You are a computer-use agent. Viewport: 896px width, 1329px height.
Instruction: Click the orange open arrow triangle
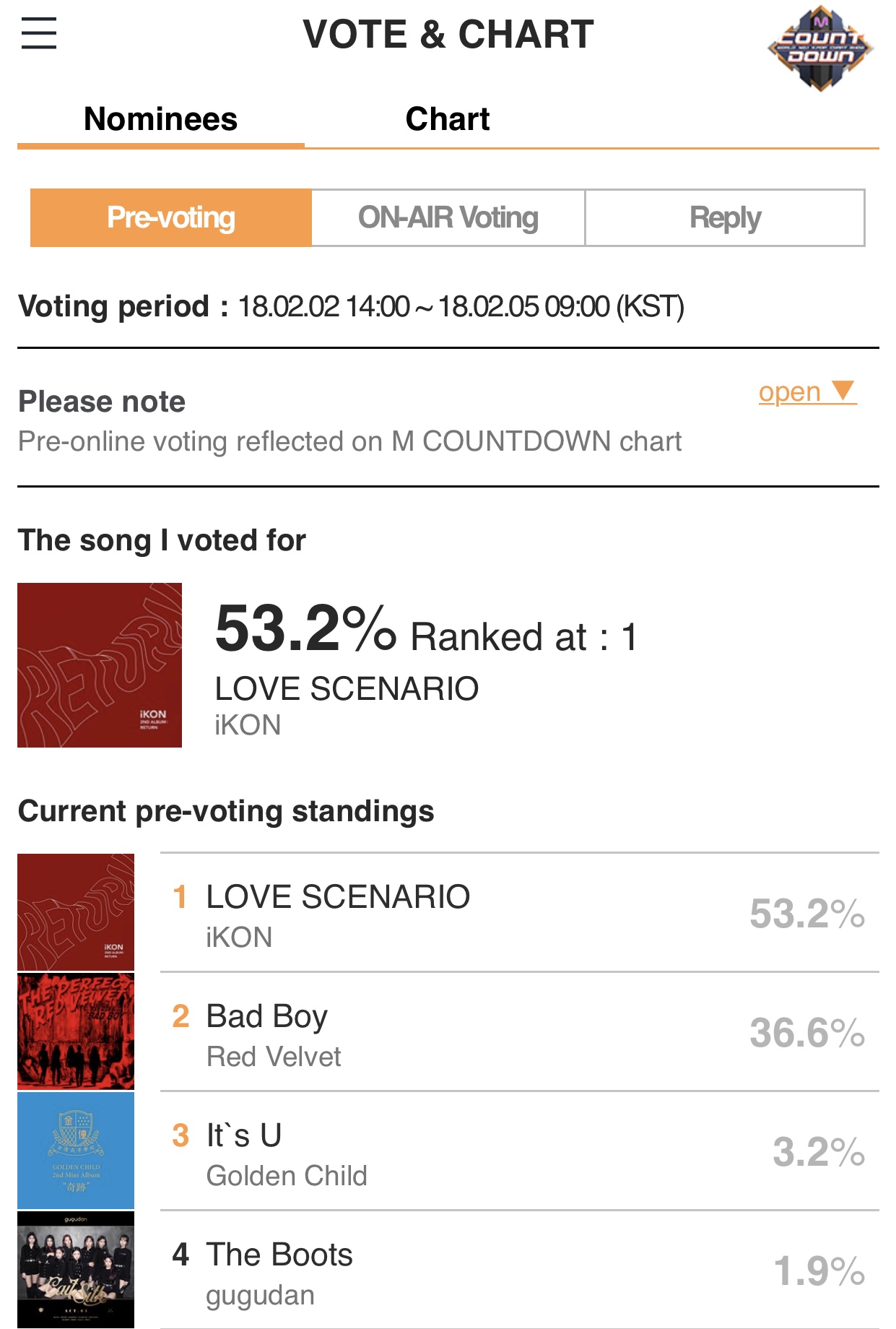coord(843,391)
